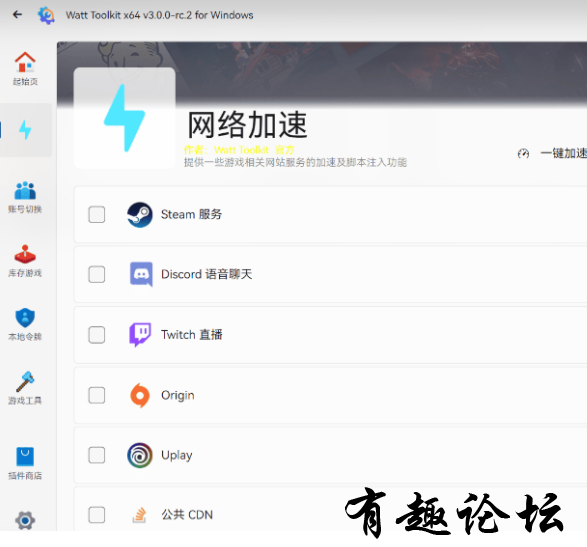The width and height of the screenshot is (587, 547).
Task: Click the Steam 服务 label
Action: [x=191, y=215]
